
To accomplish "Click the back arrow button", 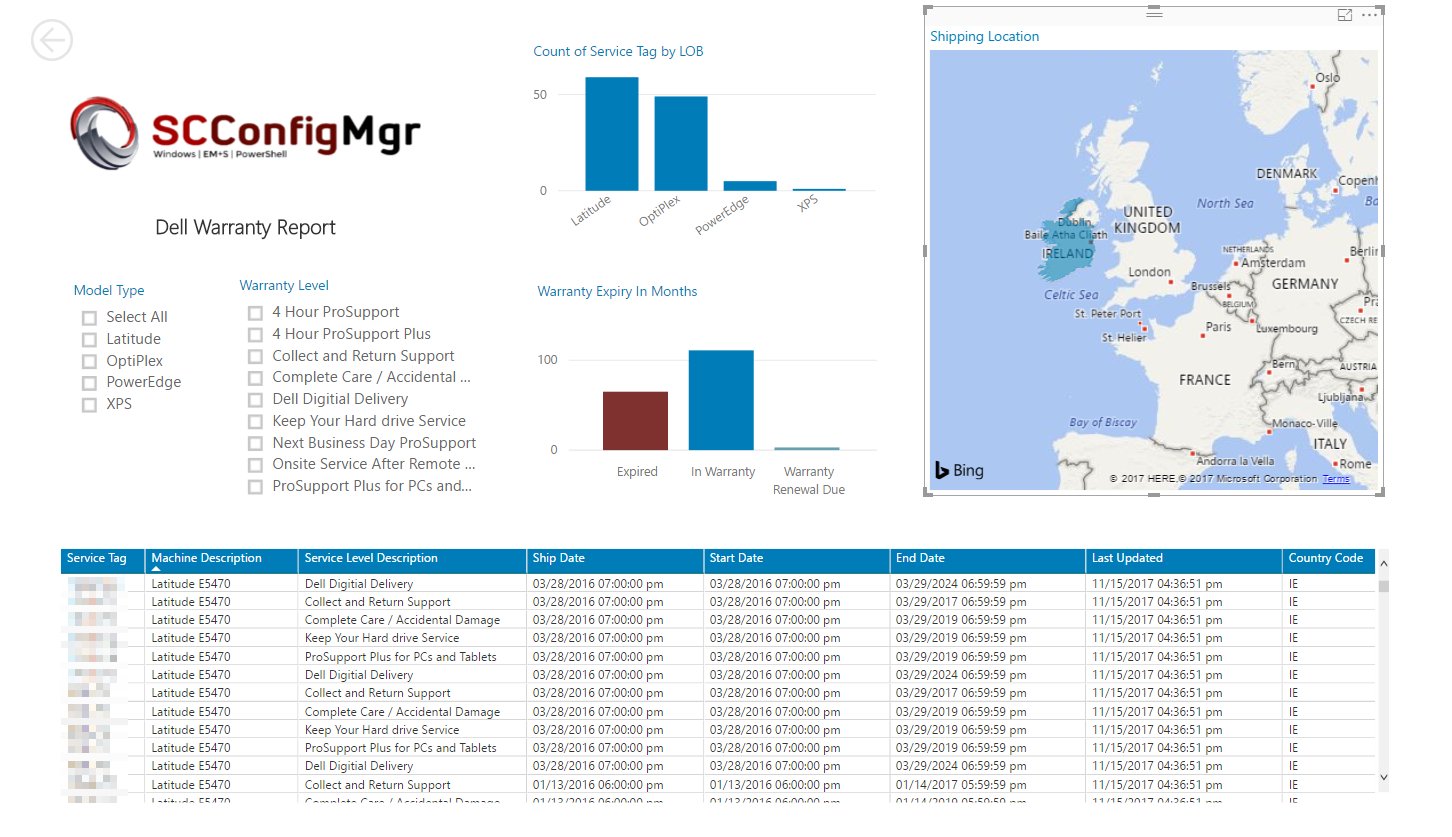I will tap(52, 40).
